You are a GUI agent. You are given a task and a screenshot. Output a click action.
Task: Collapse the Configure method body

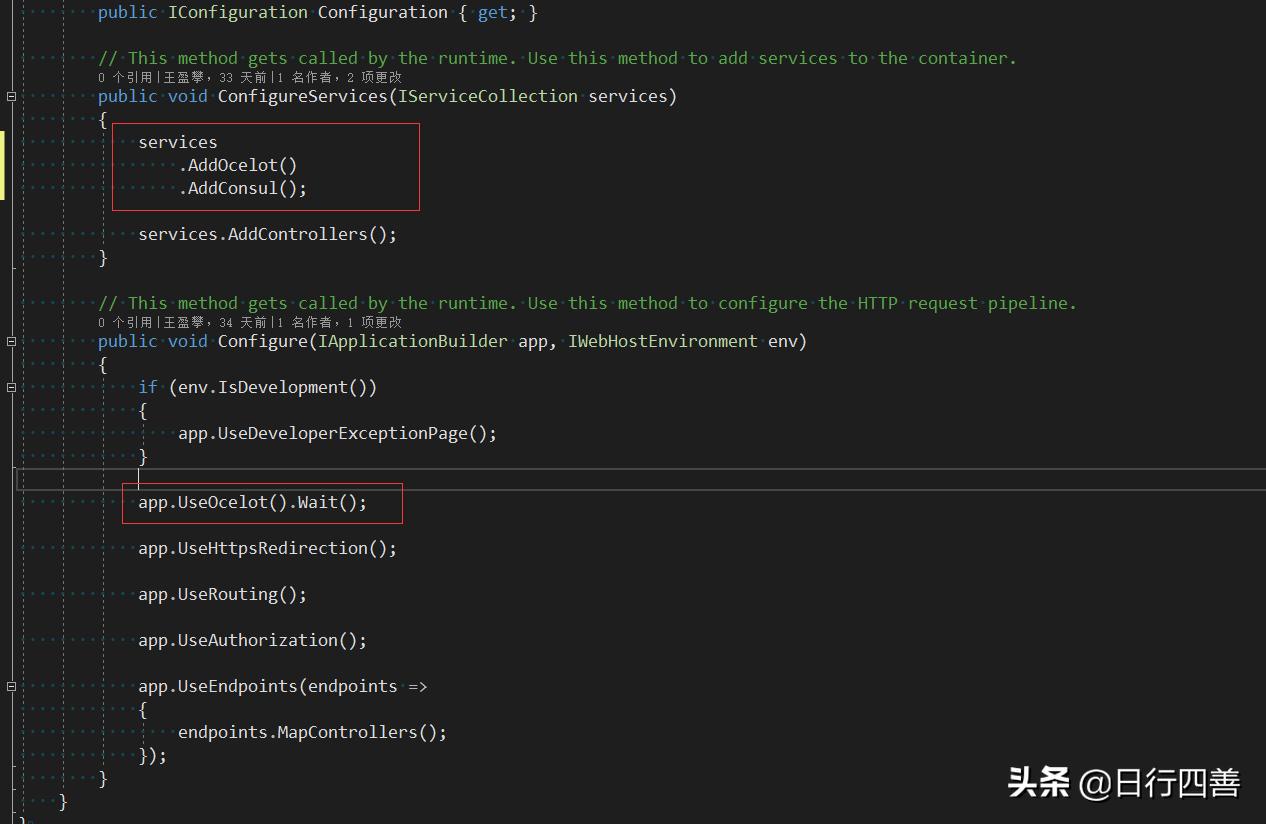pos(10,341)
